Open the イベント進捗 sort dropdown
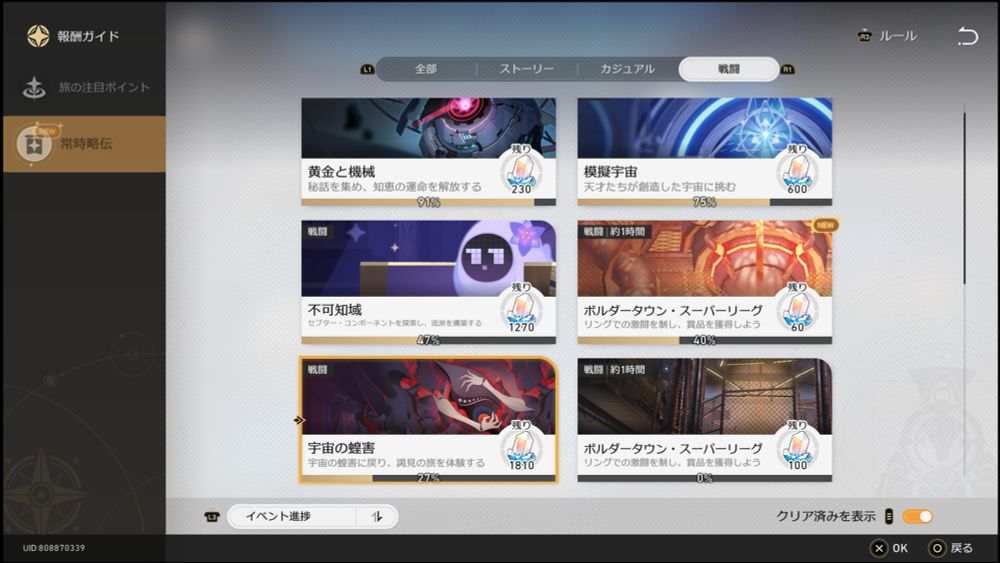The width and height of the screenshot is (1000, 563). [312, 516]
